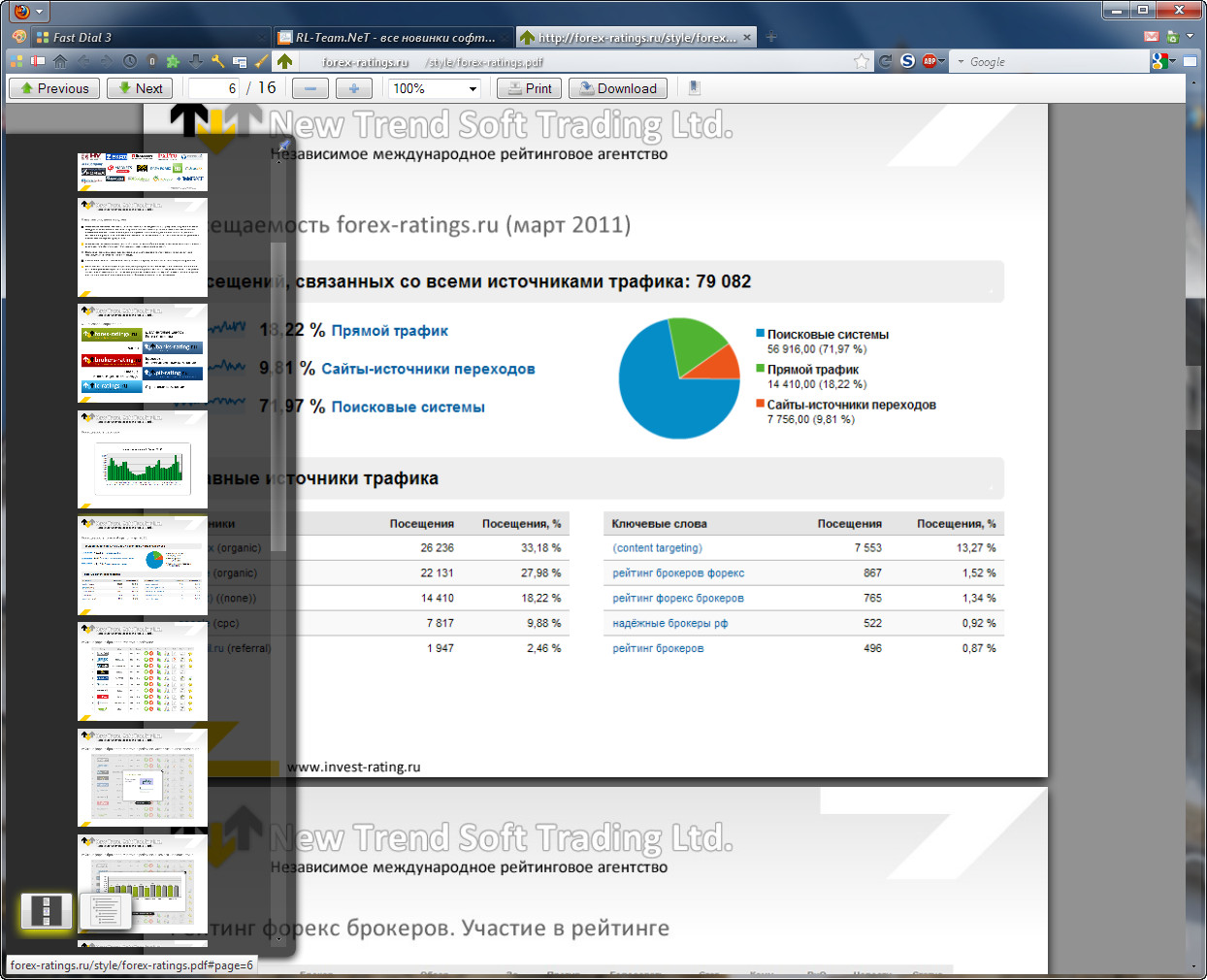Click the green camera extension icon

pos(1173,37)
